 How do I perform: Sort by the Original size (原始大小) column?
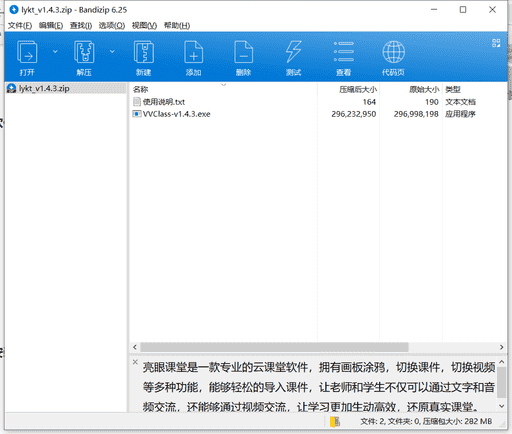[x=411, y=89]
